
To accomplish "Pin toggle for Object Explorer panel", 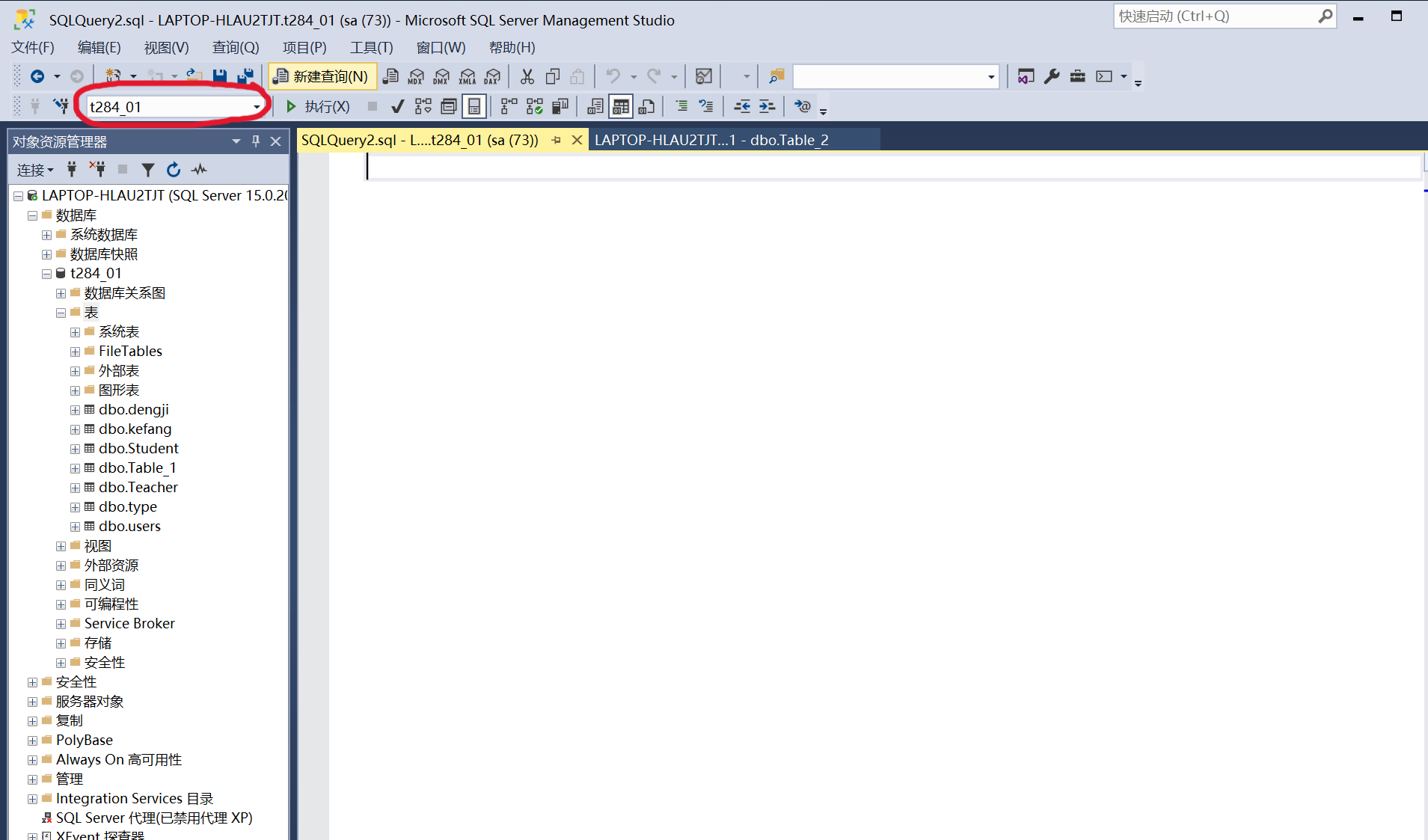I will pyautogui.click(x=256, y=141).
